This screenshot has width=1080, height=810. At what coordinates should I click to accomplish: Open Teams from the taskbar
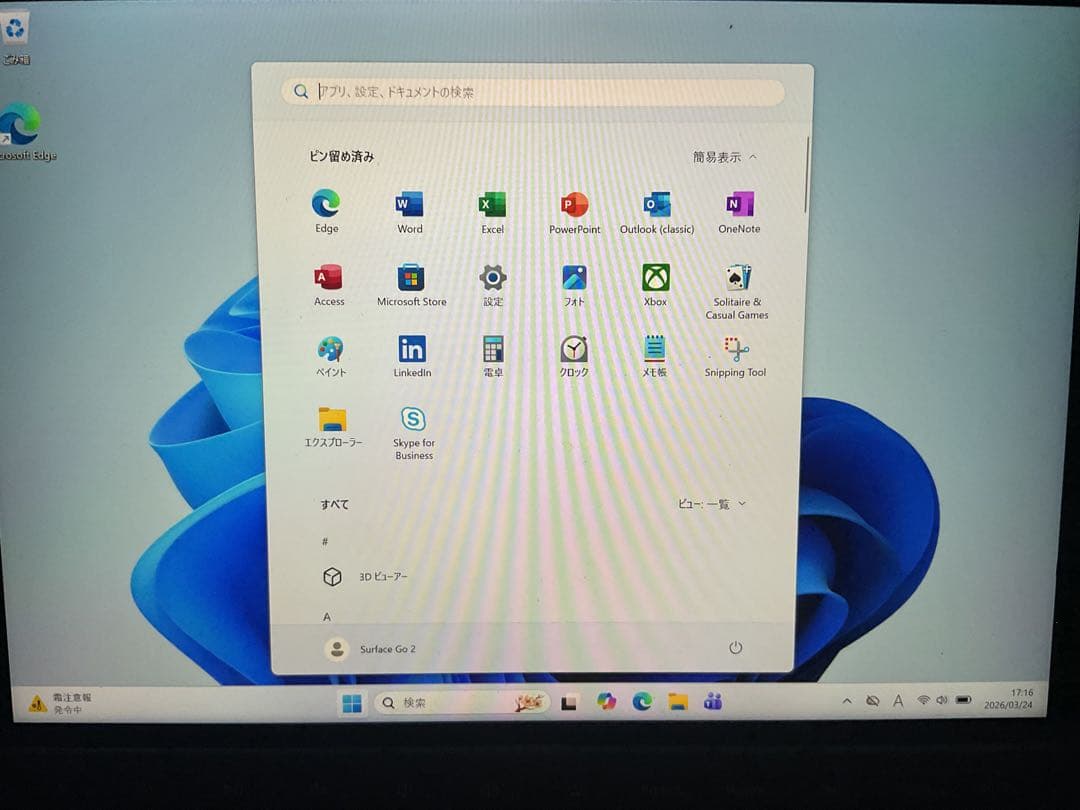click(713, 702)
